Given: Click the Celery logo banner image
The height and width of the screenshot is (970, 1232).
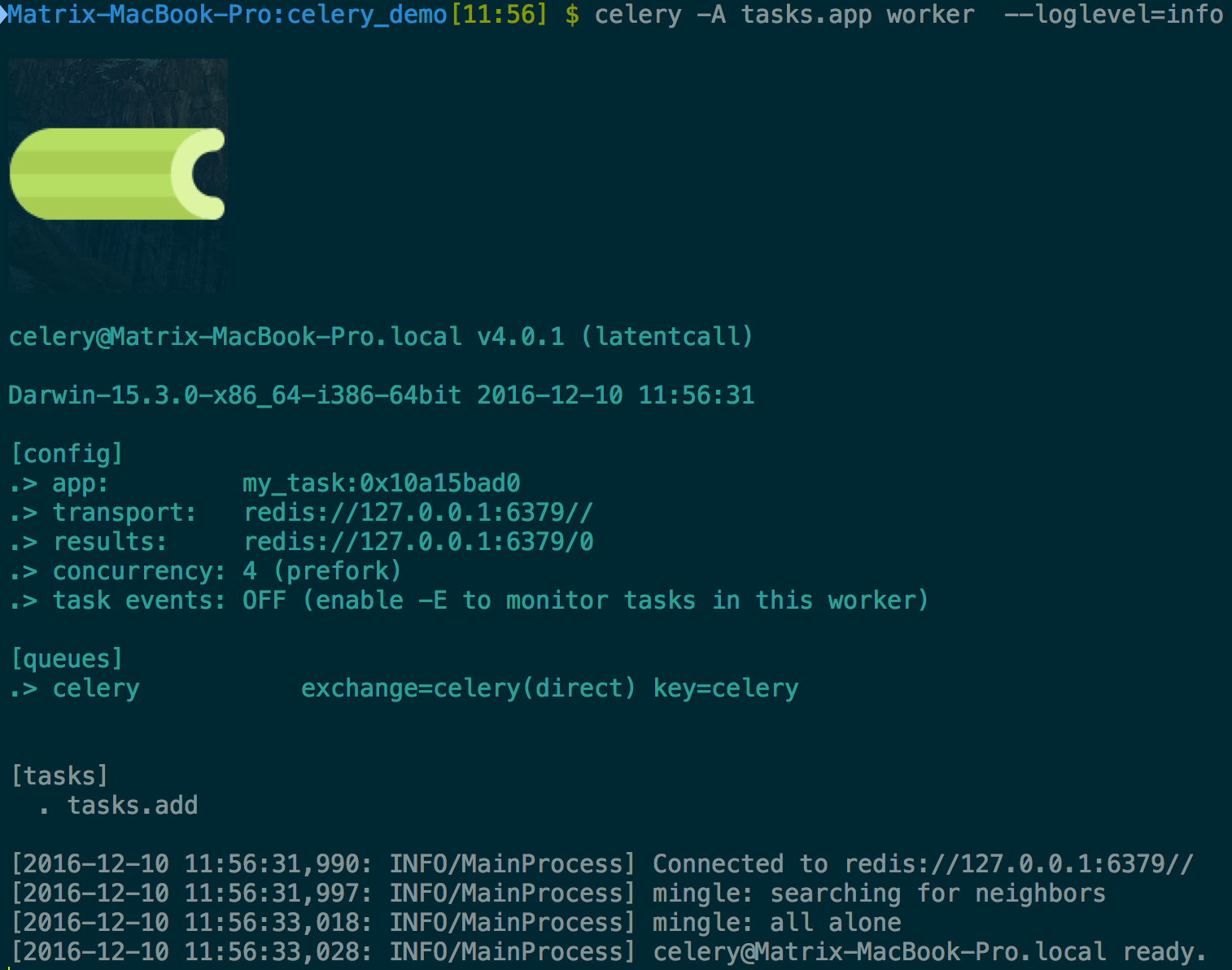Looking at the screenshot, I should click(x=117, y=175).
